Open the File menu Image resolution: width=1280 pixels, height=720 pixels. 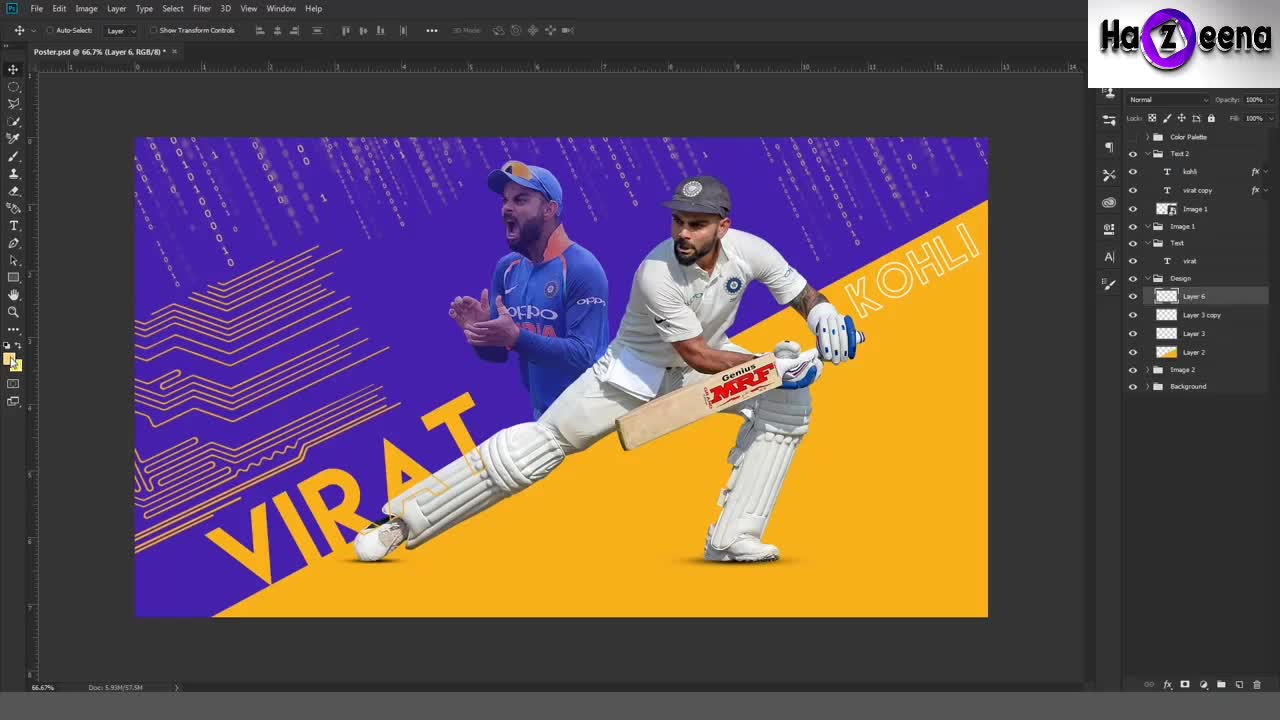pyautogui.click(x=36, y=9)
